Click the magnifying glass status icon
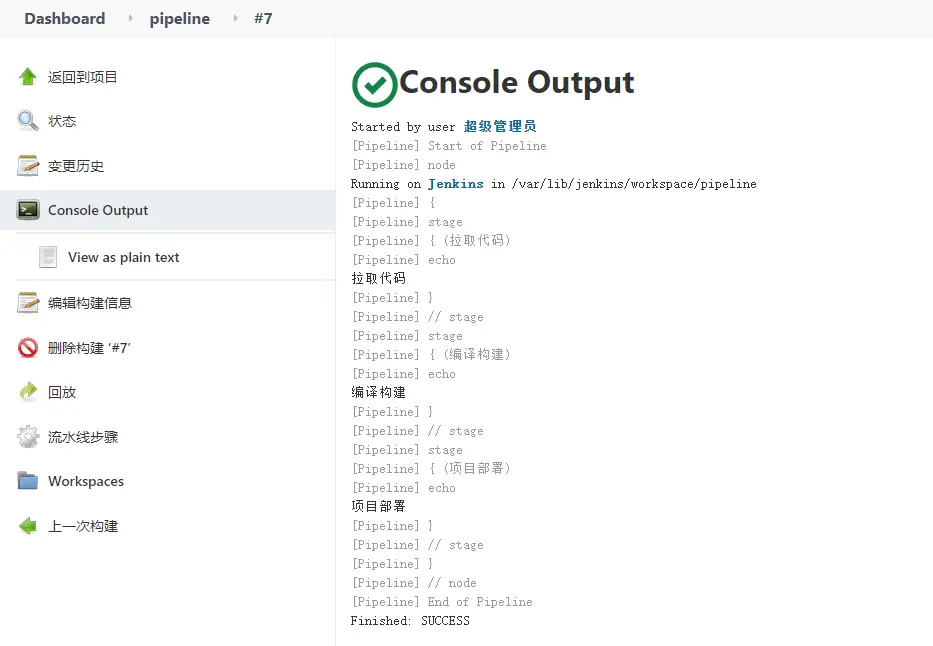This screenshot has width=933, height=646. [28, 121]
